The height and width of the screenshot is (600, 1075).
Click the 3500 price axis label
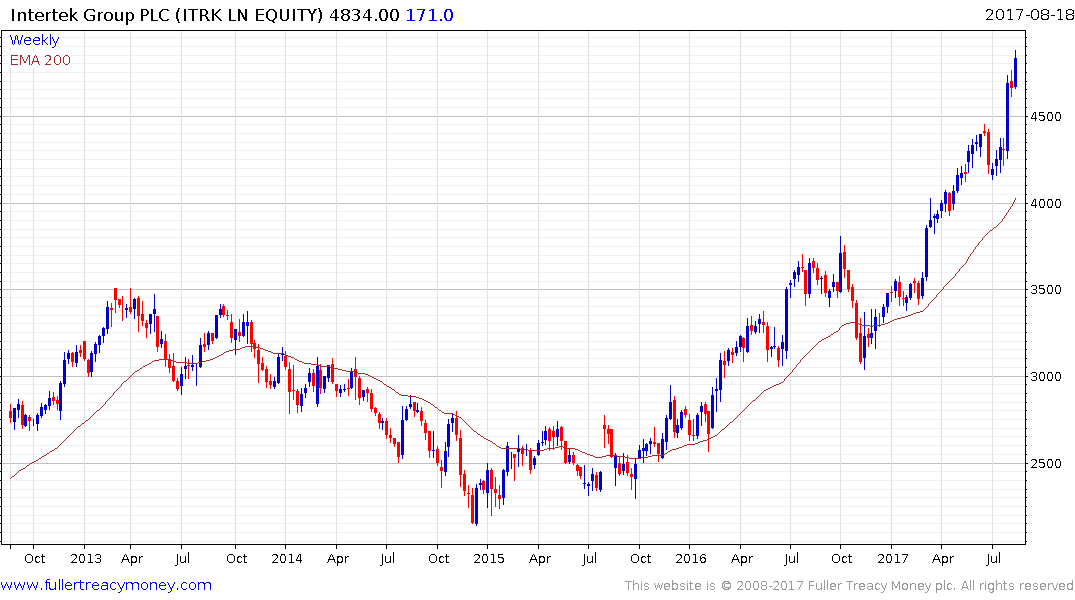(x=1046, y=290)
